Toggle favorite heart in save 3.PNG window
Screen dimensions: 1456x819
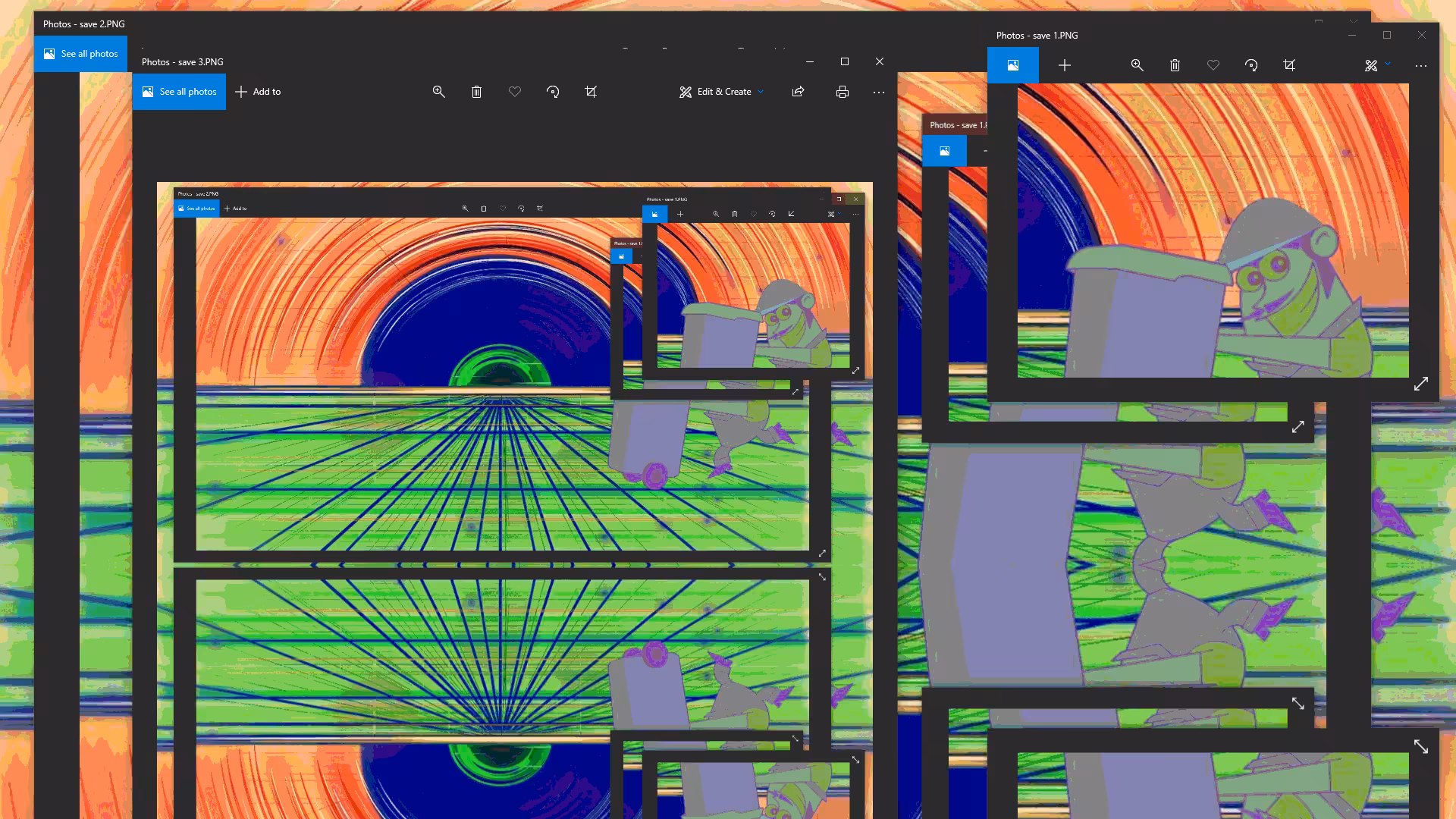pos(515,92)
